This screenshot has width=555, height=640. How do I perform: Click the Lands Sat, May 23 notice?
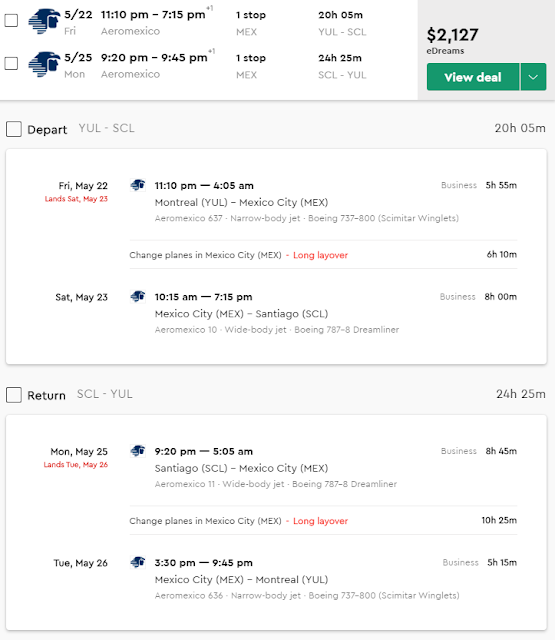click(x=76, y=199)
